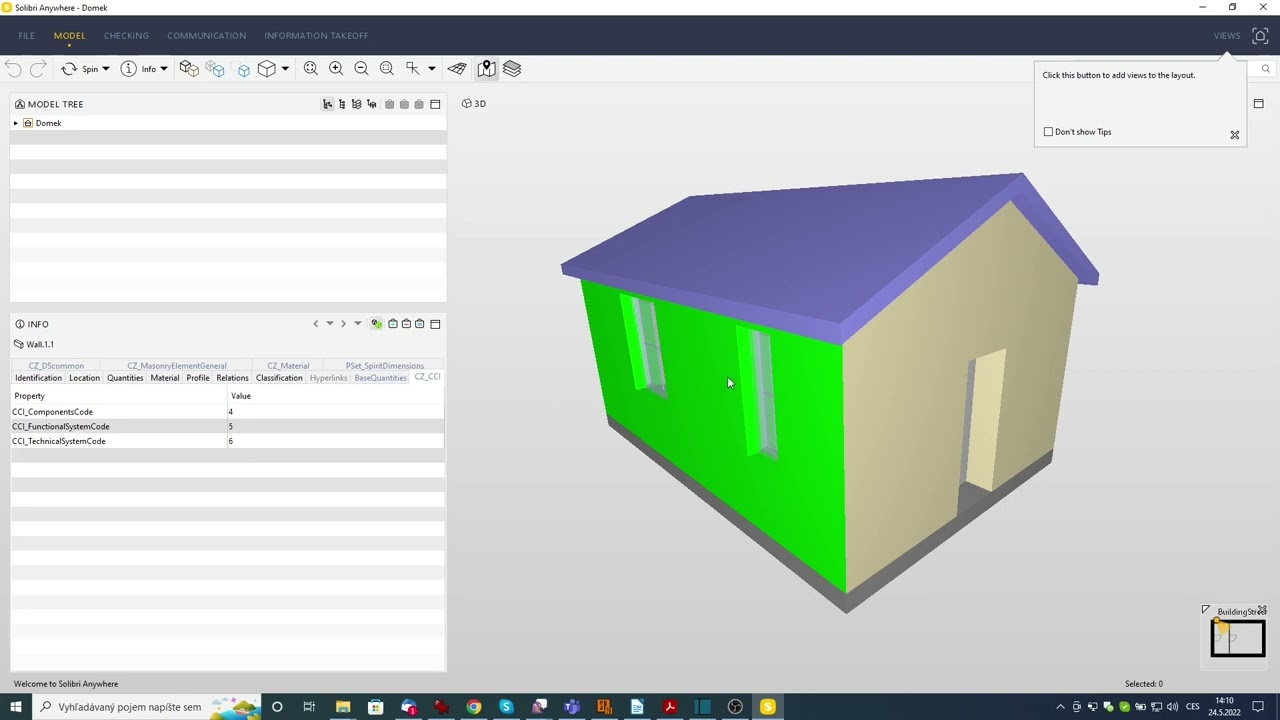Select the Info tool in the toolbar

point(139,69)
